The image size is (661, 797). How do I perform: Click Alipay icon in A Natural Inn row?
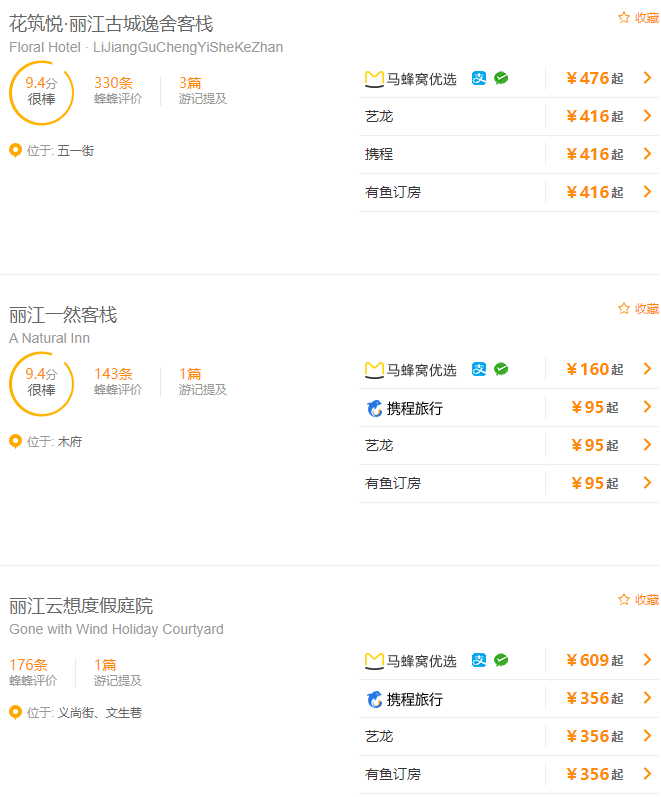click(x=479, y=369)
